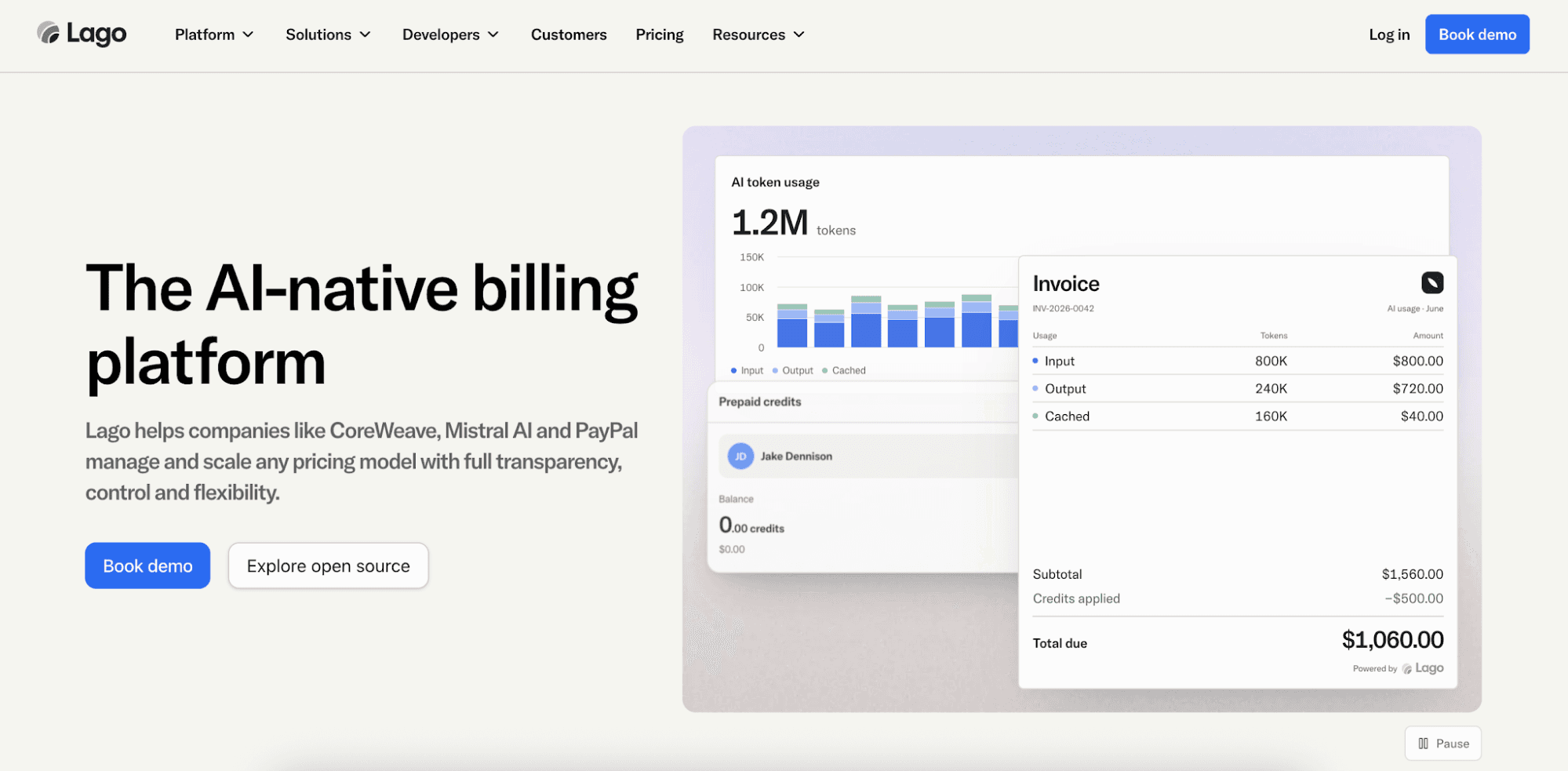Image resolution: width=1568 pixels, height=771 pixels.
Task: Click the Log in link
Action: pos(1389,35)
